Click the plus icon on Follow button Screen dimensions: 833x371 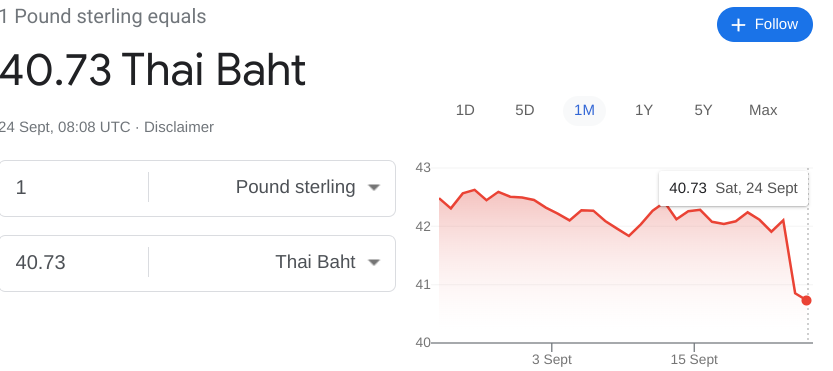[x=738, y=24]
